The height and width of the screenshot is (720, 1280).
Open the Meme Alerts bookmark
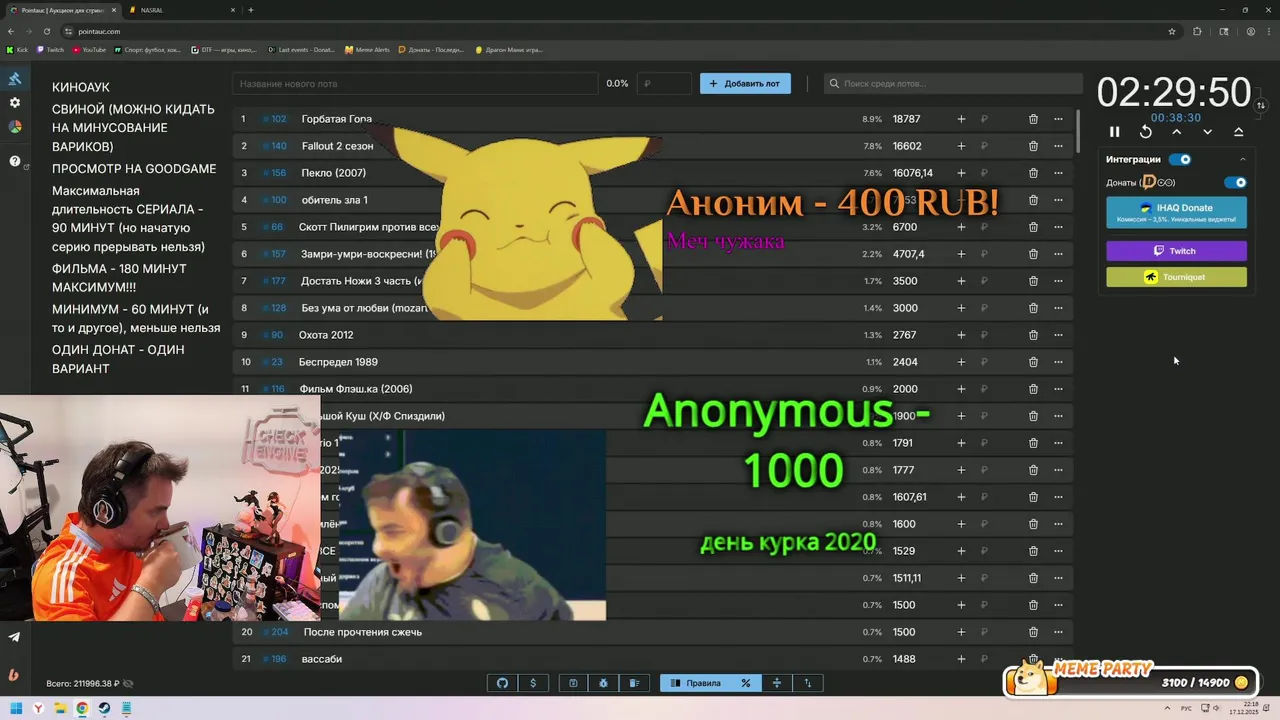coord(366,49)
